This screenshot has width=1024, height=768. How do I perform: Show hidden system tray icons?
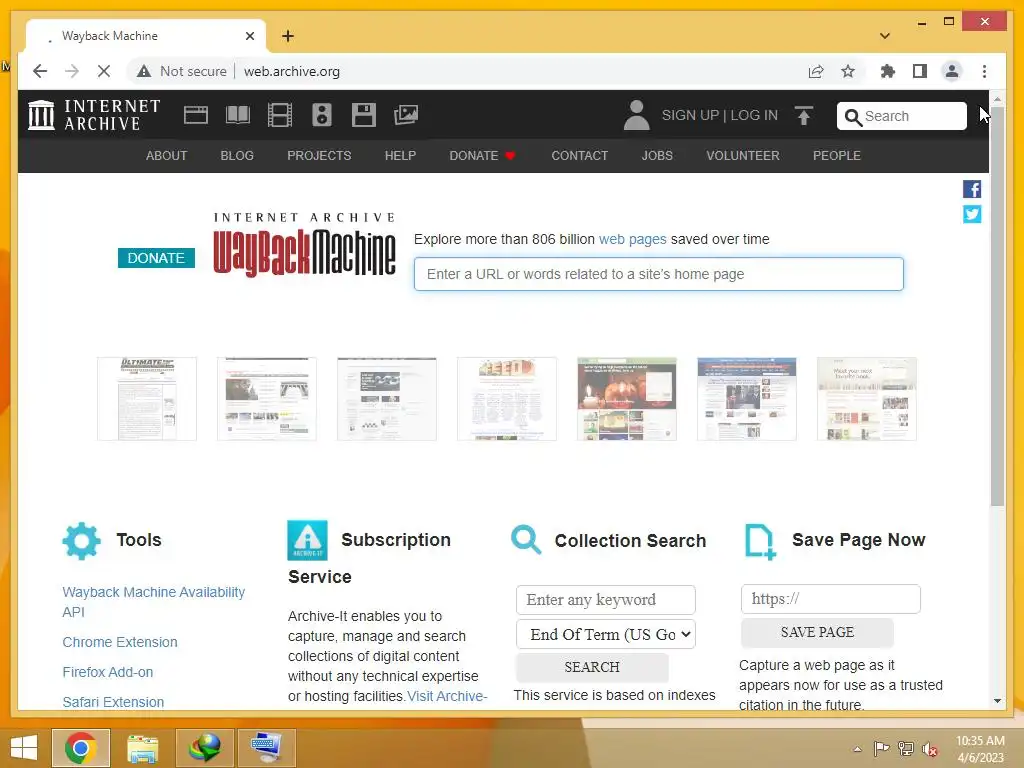[857, 749]
